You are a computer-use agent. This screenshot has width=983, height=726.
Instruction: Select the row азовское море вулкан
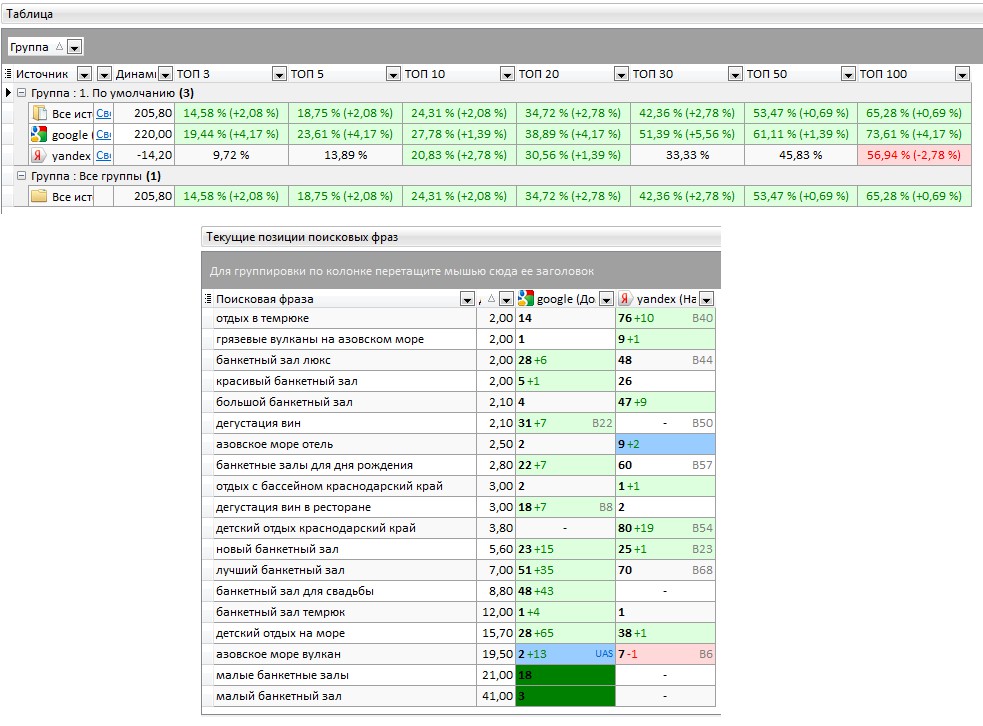pyautogui.click(x=458, y=654)
